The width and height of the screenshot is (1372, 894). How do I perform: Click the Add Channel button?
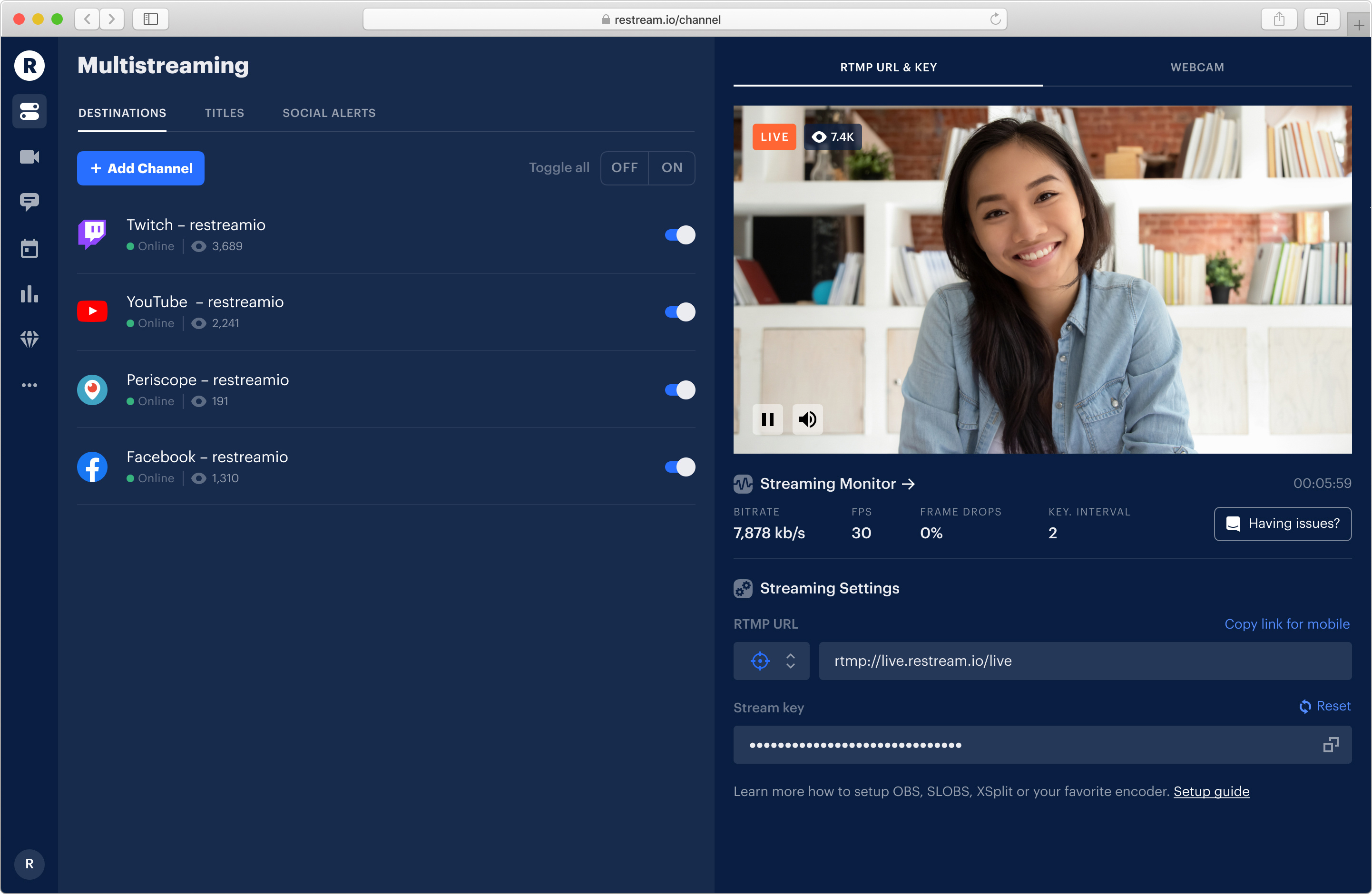point(141,168)
